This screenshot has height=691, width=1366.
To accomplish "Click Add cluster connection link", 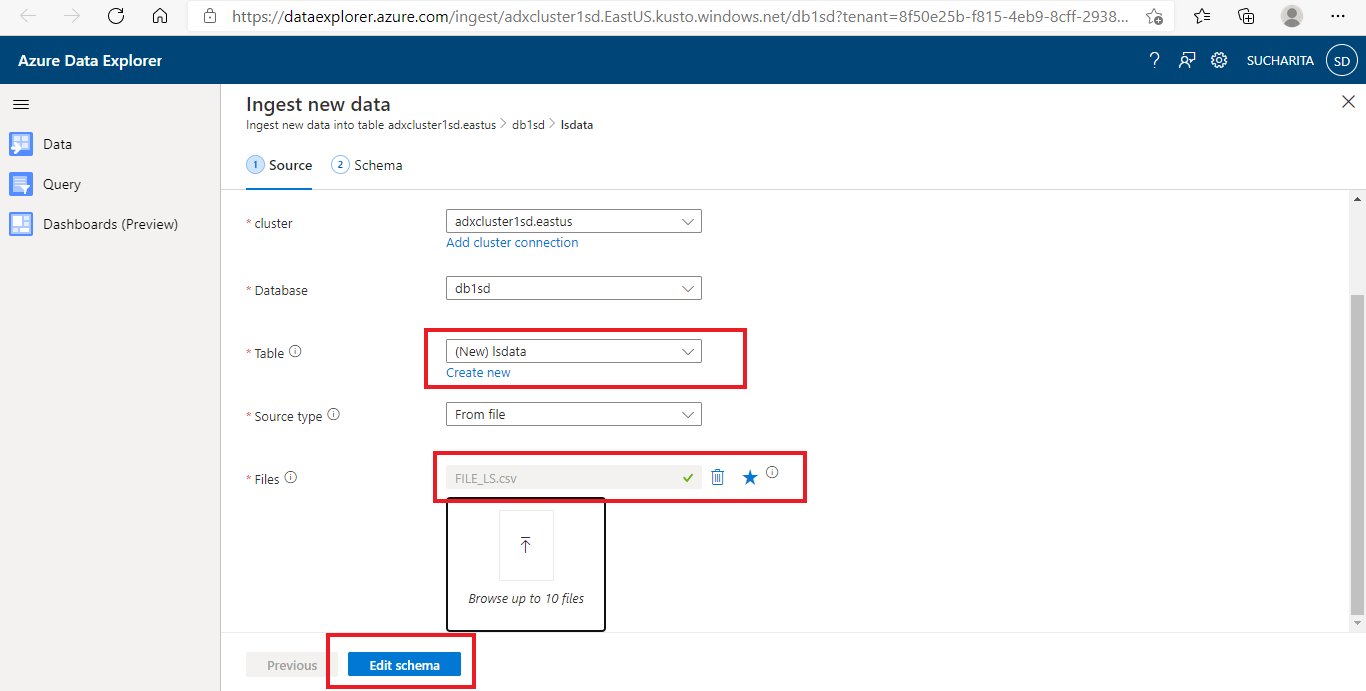I will 512,242.
